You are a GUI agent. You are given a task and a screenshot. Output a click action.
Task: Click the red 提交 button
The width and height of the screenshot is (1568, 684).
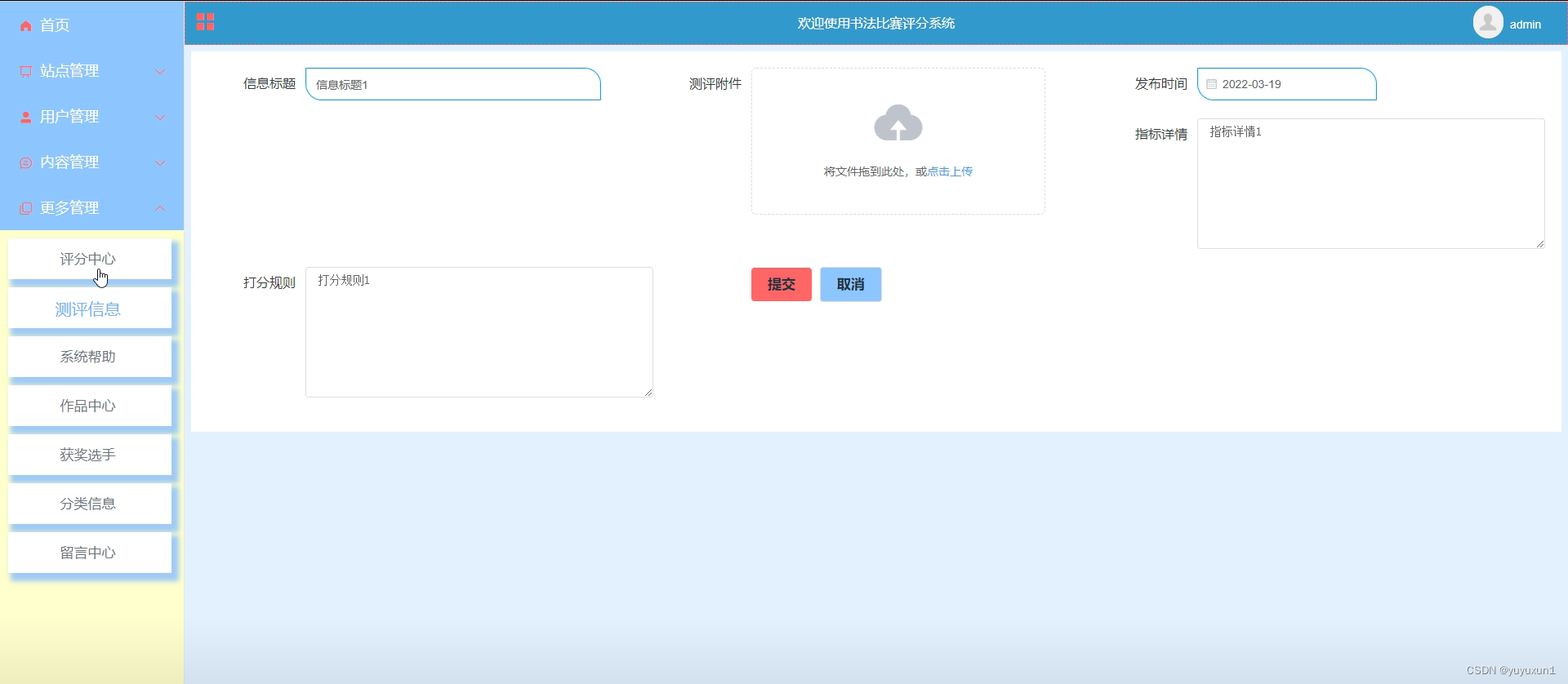[782, 284]
